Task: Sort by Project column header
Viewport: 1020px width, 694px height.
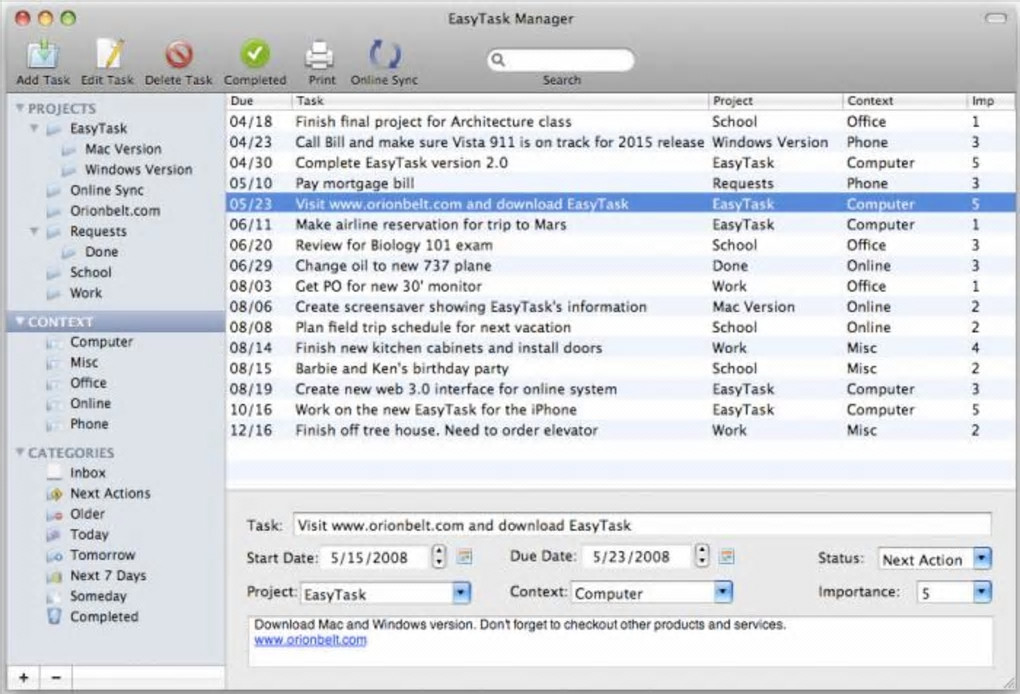Action: pos(775,101)
